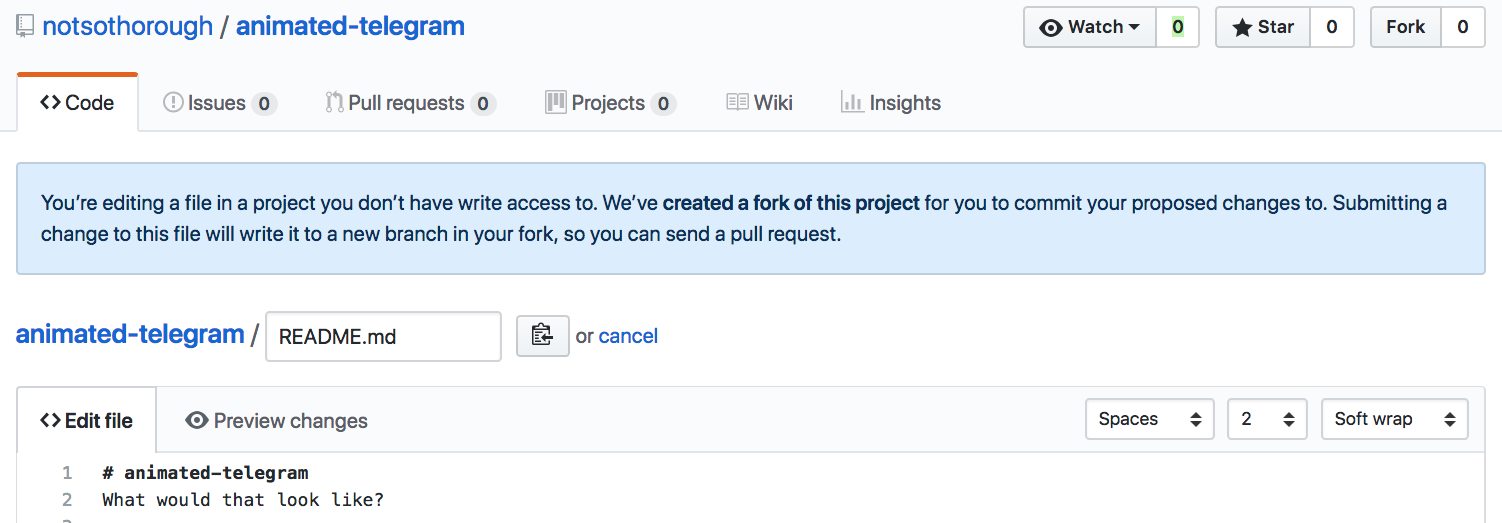Switch to the Code tab
The height and width of the screenshot is (523, 1502).
(77, 102)
